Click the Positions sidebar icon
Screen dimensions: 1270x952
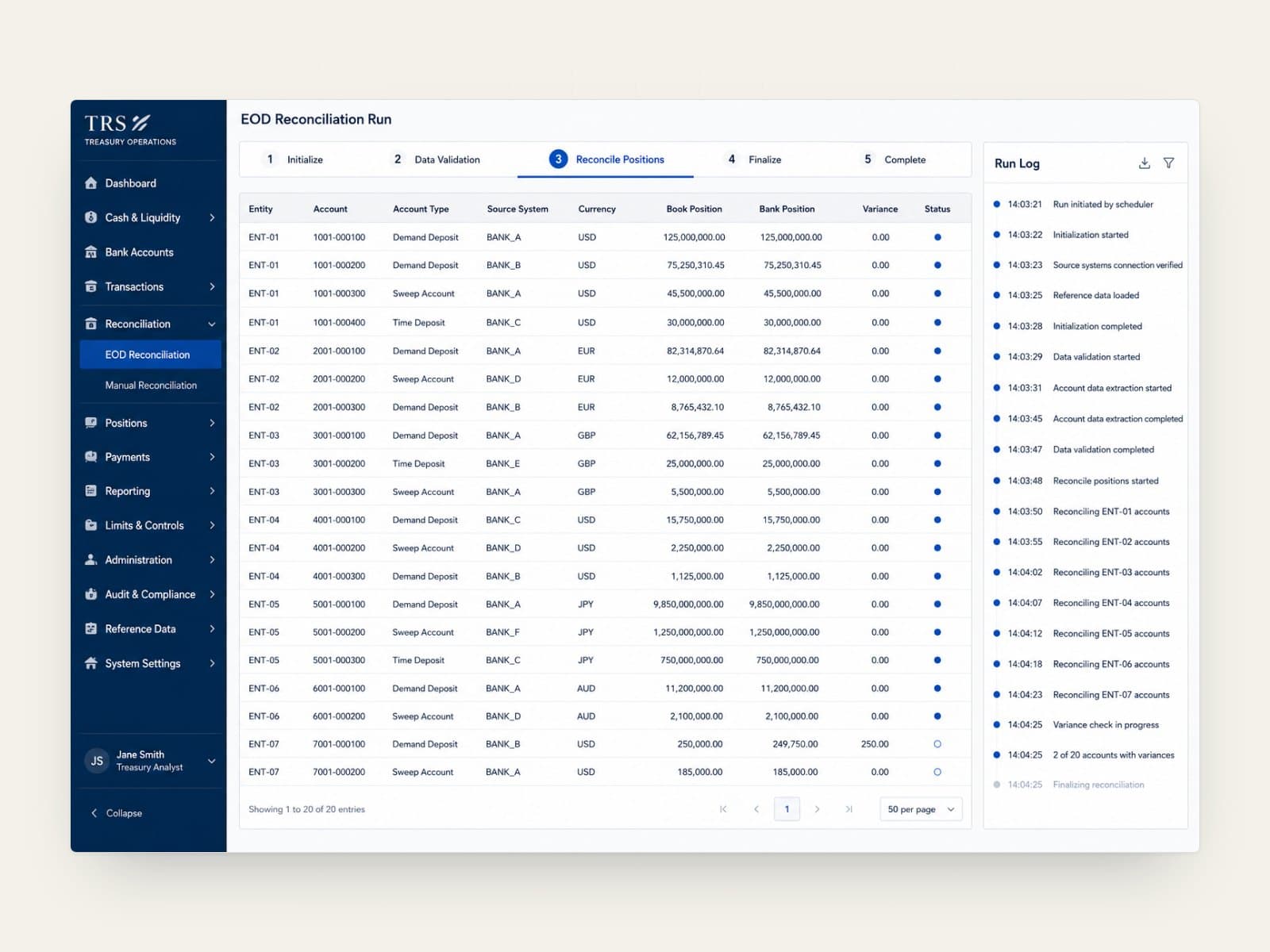tap(91, 423)
